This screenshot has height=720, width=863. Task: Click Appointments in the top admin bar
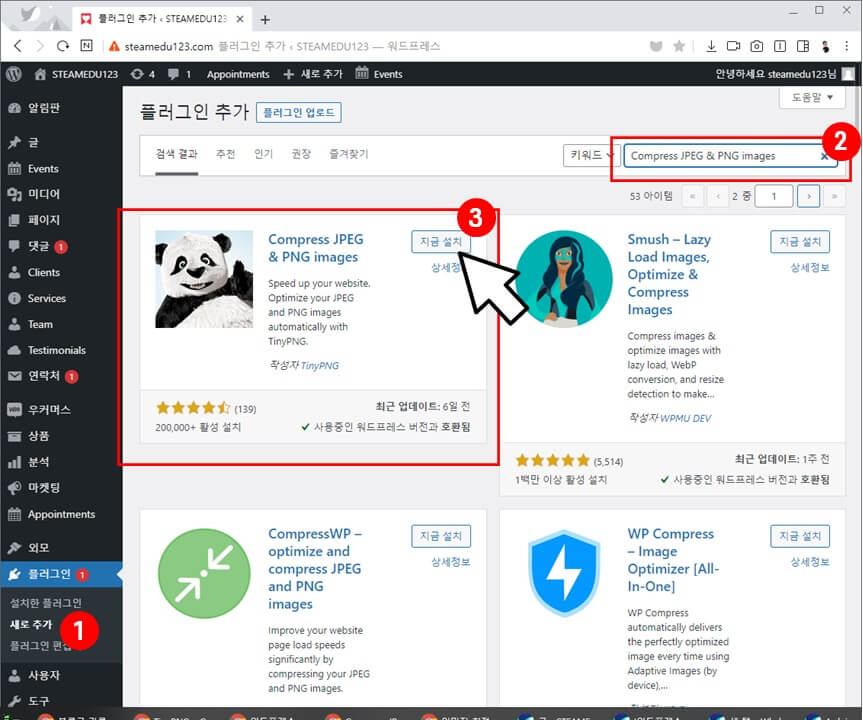[238, 74]
